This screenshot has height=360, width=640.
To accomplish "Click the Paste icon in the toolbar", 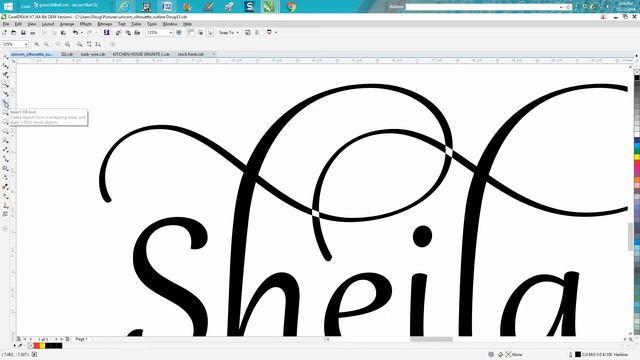I will point(63,32).
